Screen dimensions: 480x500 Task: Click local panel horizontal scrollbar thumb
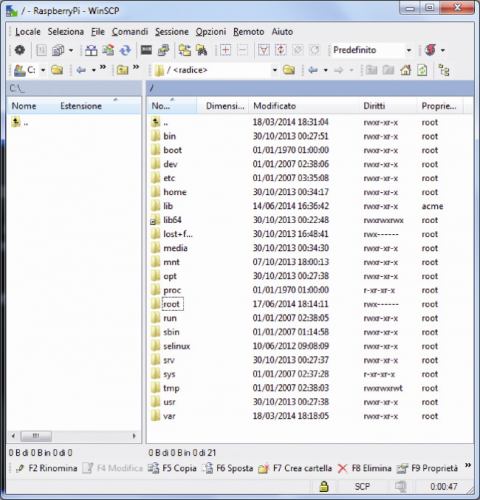[x=36, y=436]
